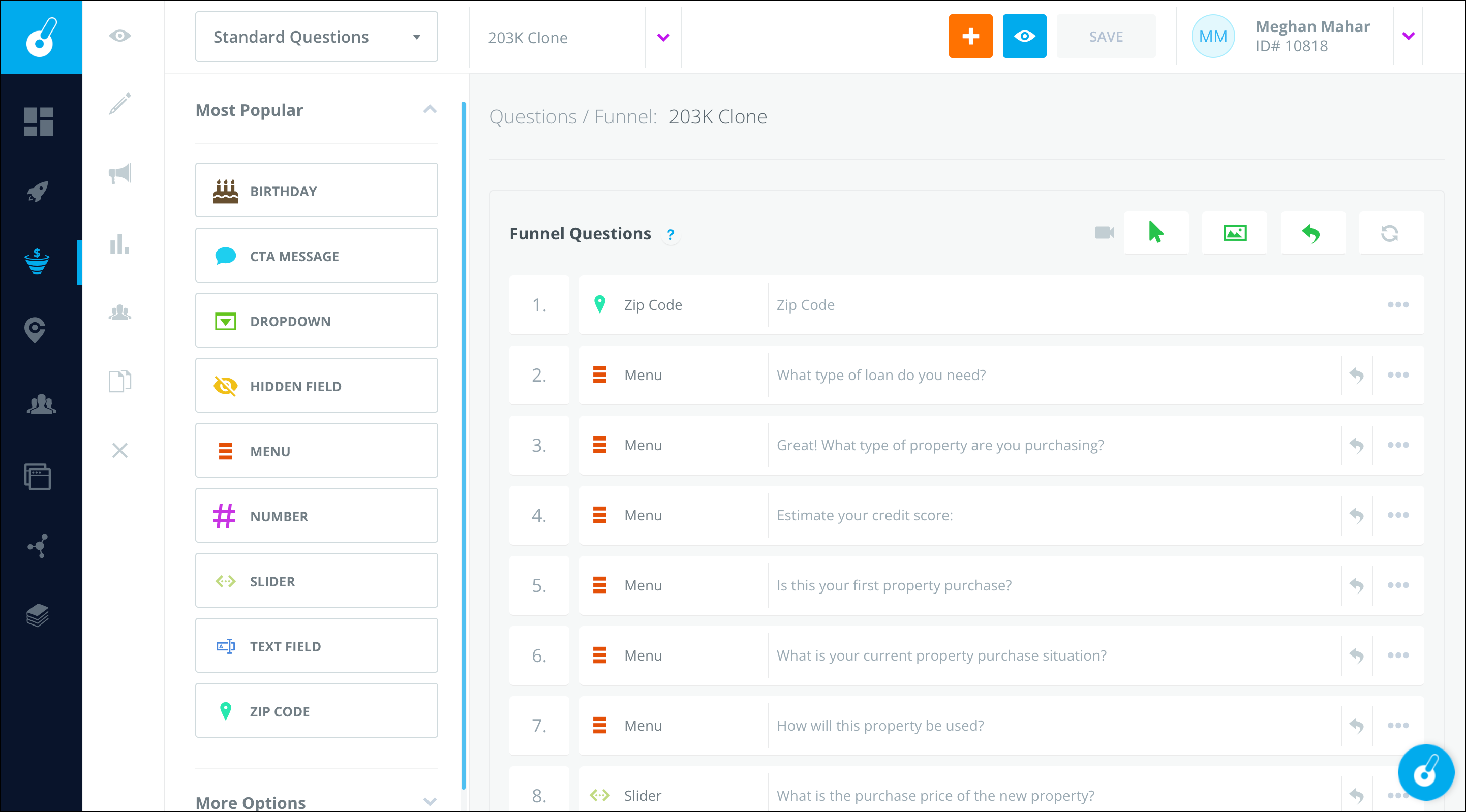Open the 203K Clone funnel selector chevron
Viewport: 1466px width, 812px height.
pos(663,38)
